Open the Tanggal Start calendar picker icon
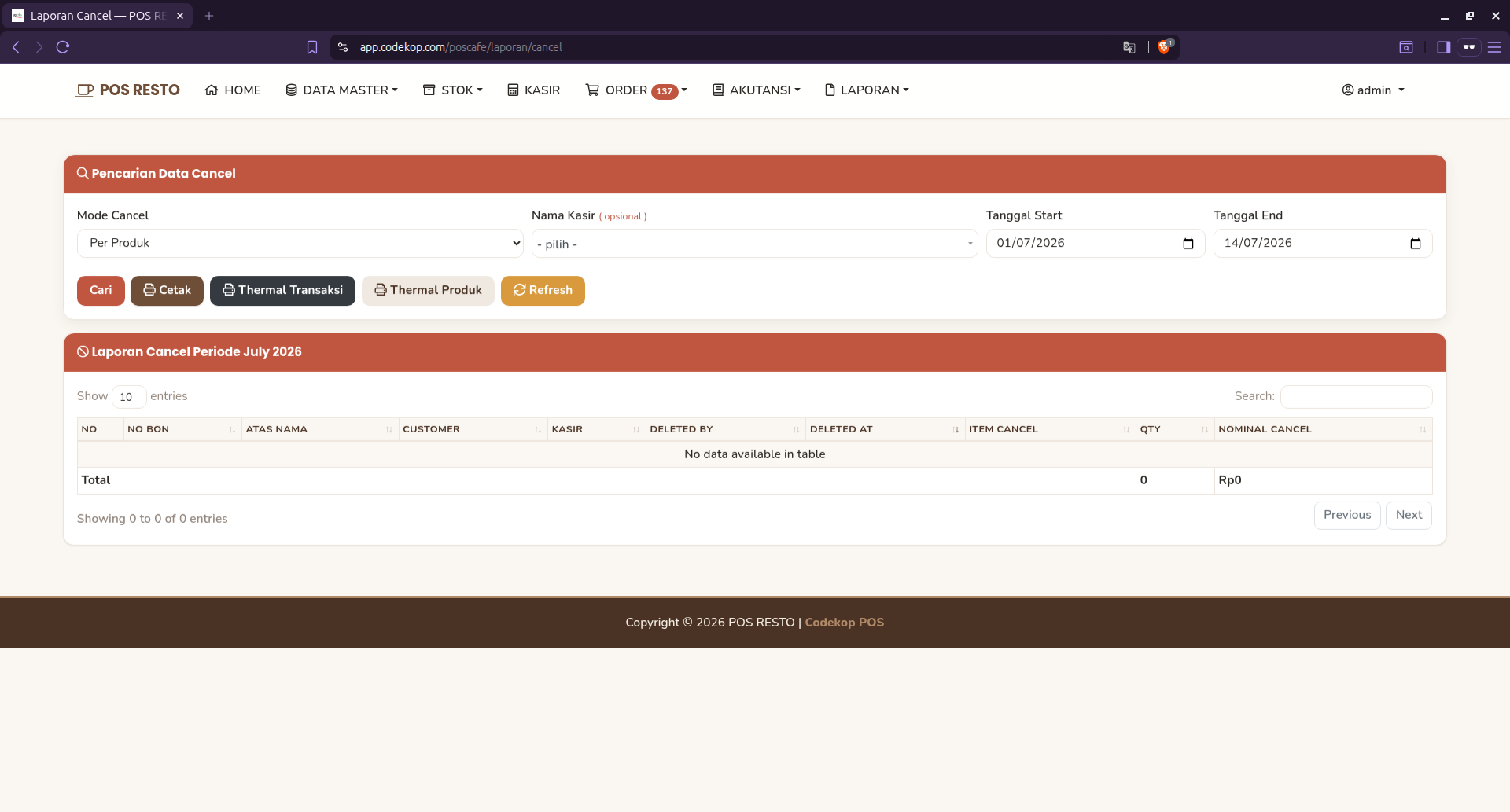This screenshot has height=812, width=1510. click(1188, 244)
